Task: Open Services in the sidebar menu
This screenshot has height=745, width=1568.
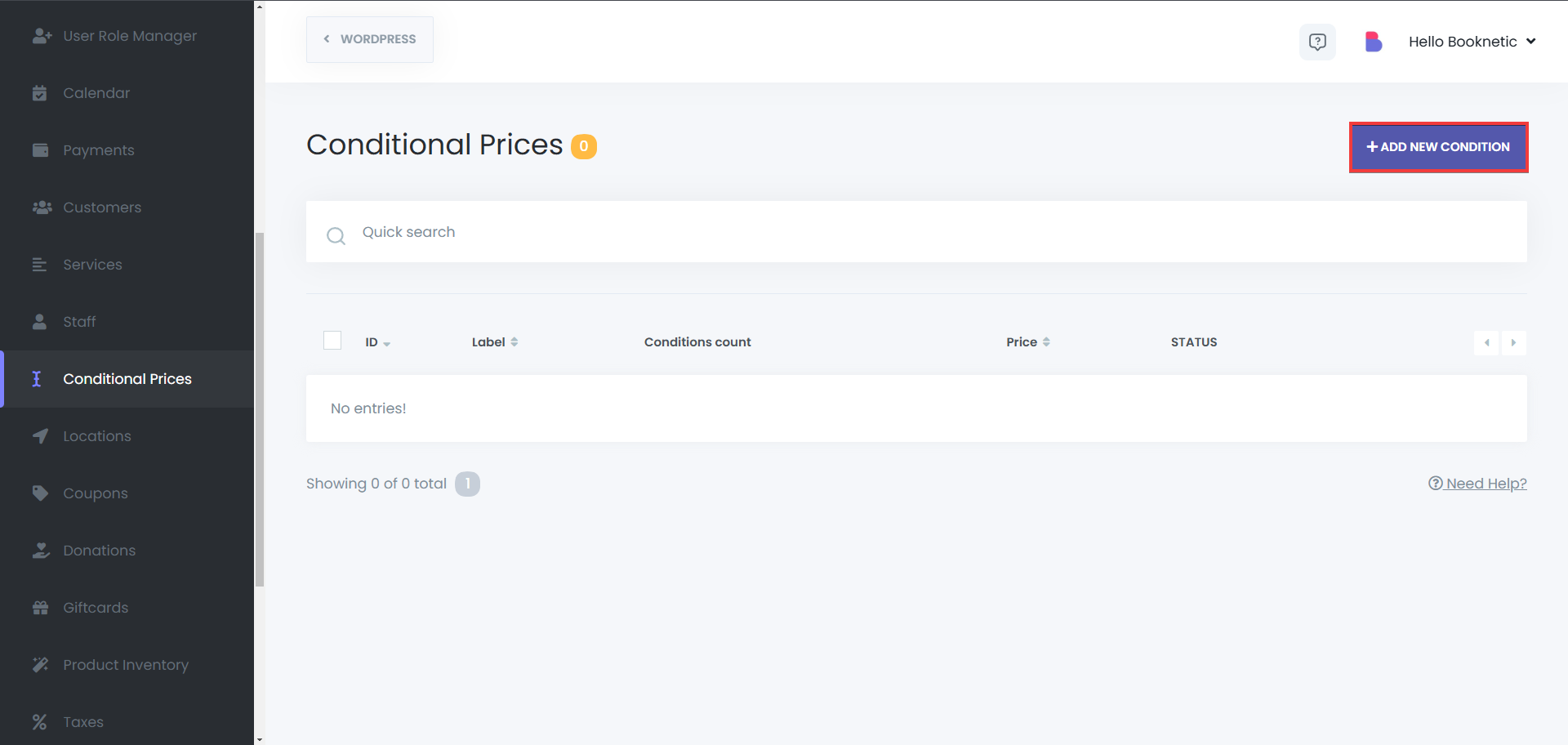Action: (92, 265)
